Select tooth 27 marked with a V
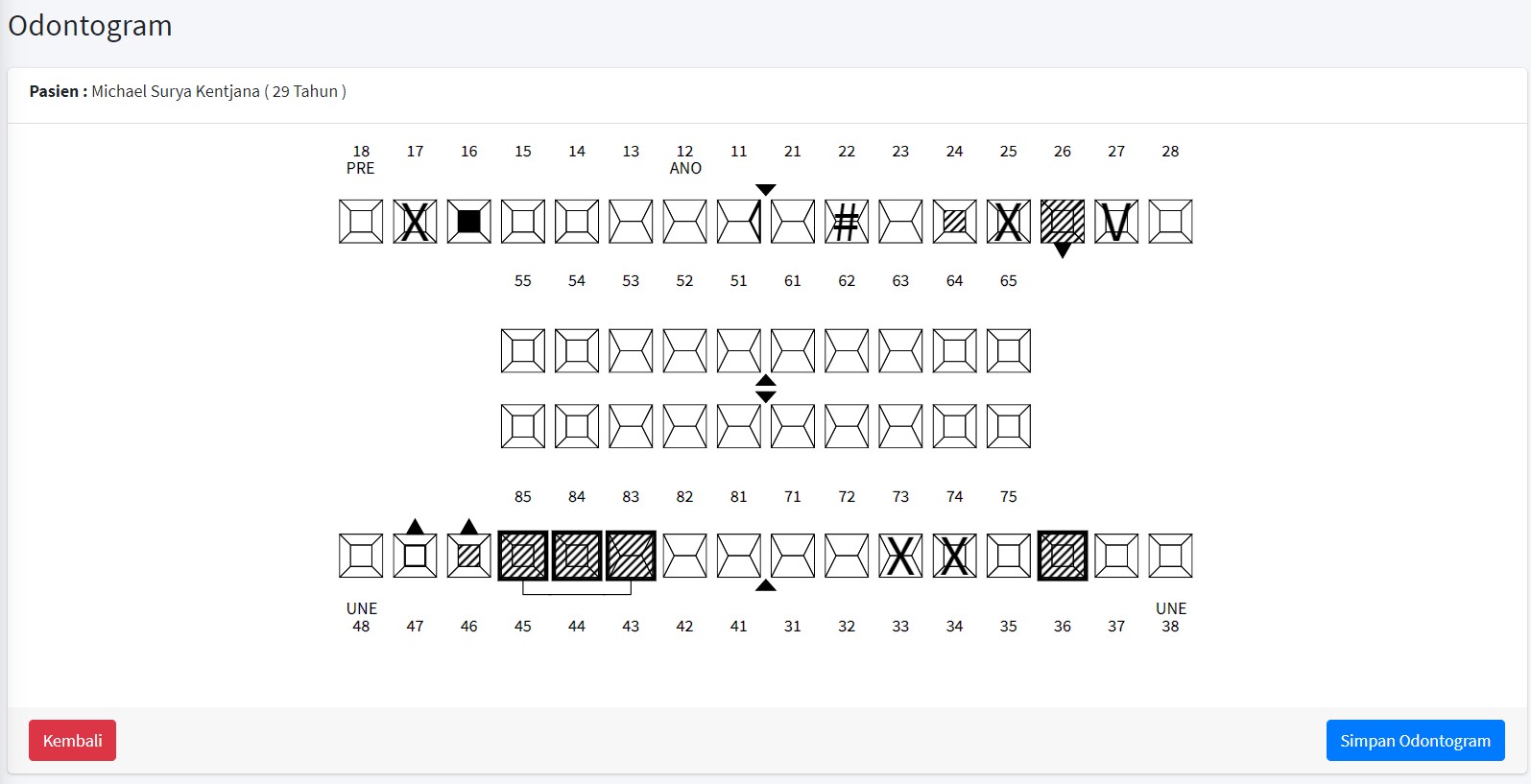1531x784 pixels. click(x=1116, y=222)
